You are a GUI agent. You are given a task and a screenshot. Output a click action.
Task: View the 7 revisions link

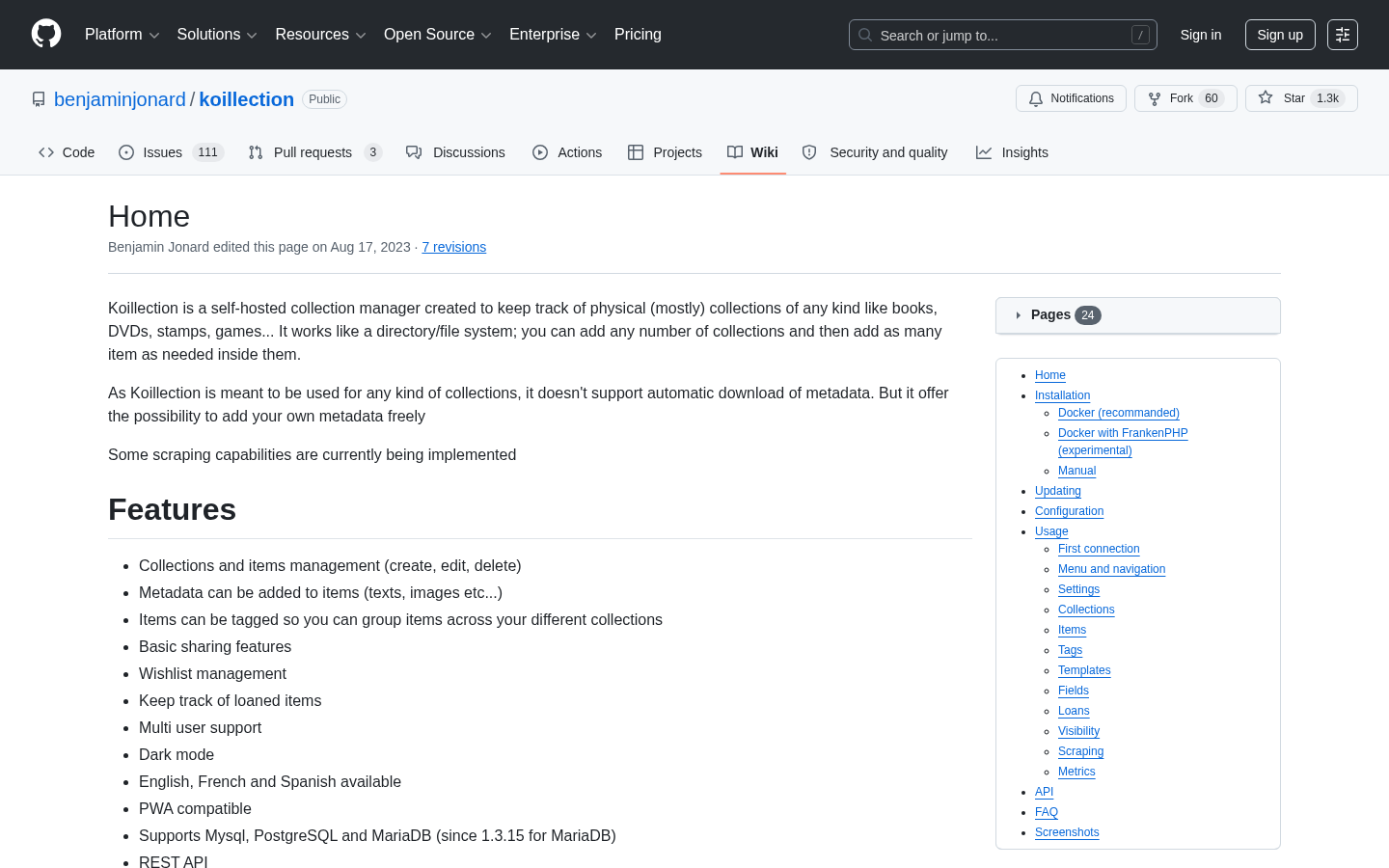coord(454,247)
